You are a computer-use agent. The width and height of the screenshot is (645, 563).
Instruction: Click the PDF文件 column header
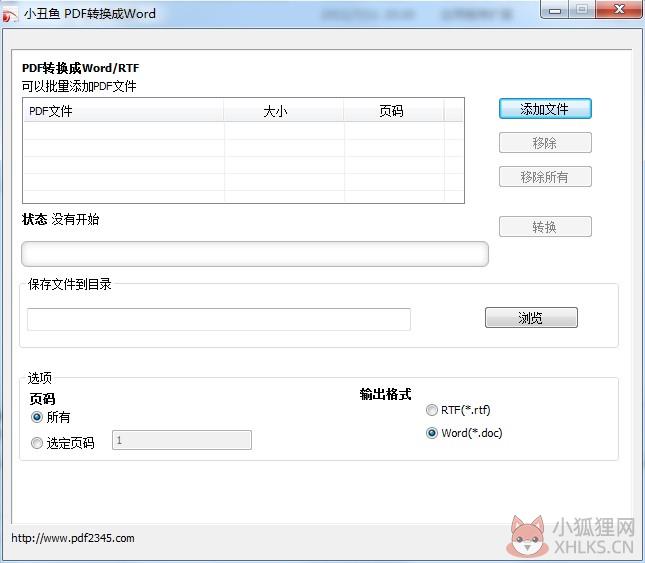(x=124, y=111)
